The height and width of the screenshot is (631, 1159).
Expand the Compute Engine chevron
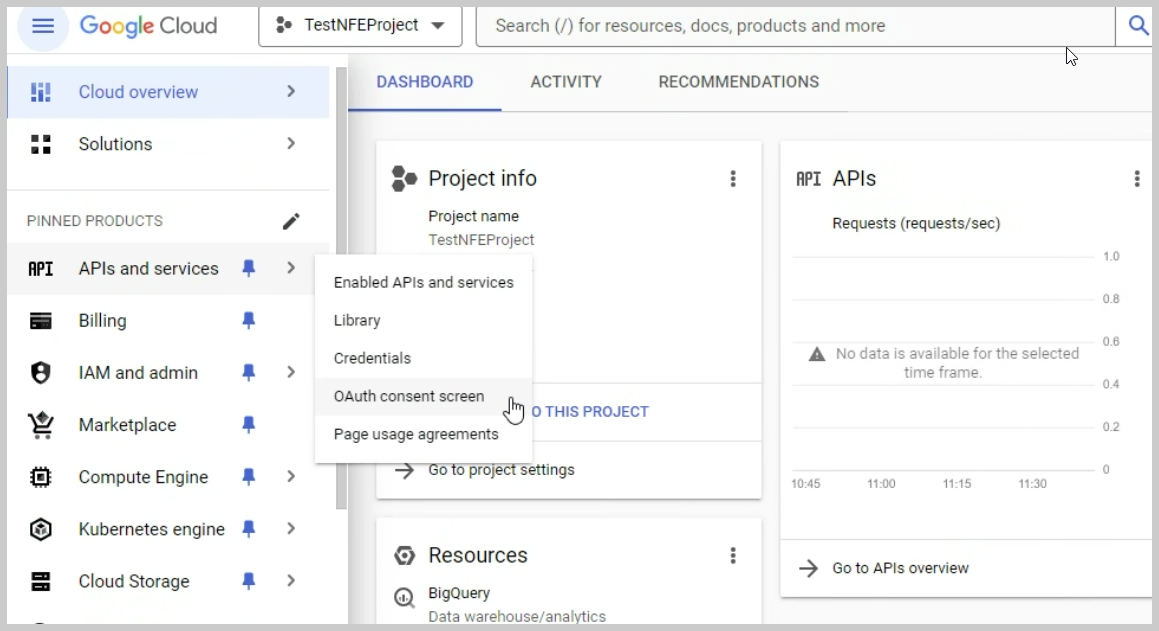pos(291,477)
